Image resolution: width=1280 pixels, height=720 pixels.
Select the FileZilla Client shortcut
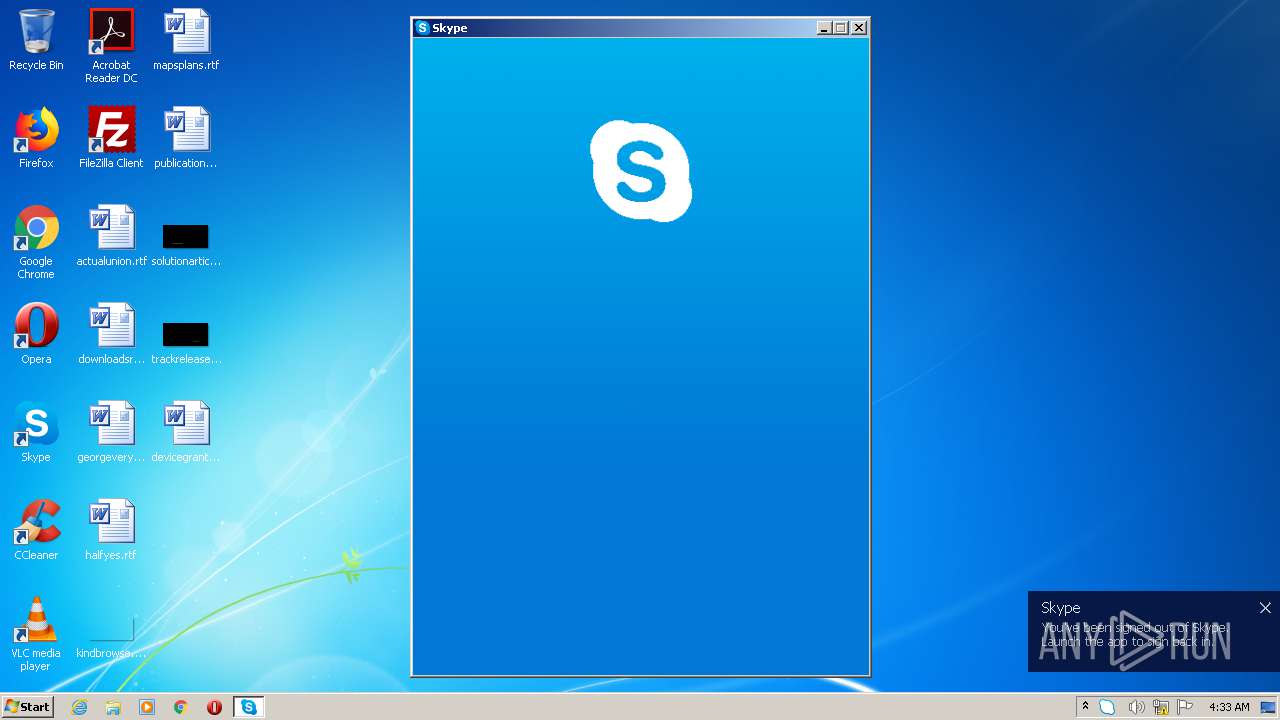click(111, 138)
